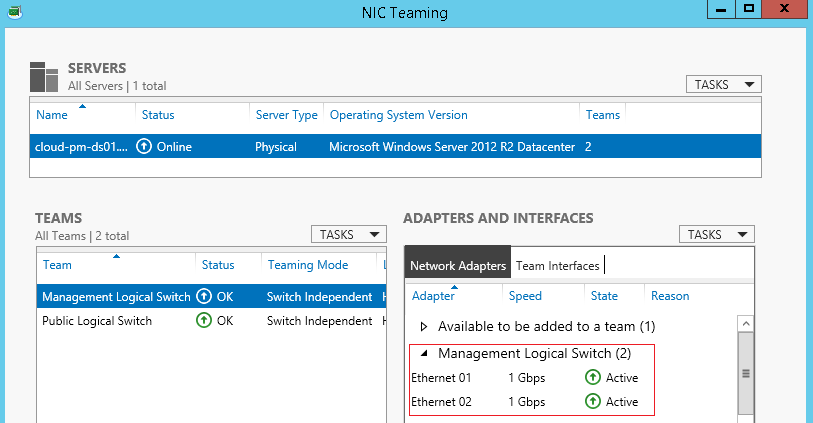This screenshot has height=423, width=813.
Task: Sort servers by Status column
Action: pos(158,115)
